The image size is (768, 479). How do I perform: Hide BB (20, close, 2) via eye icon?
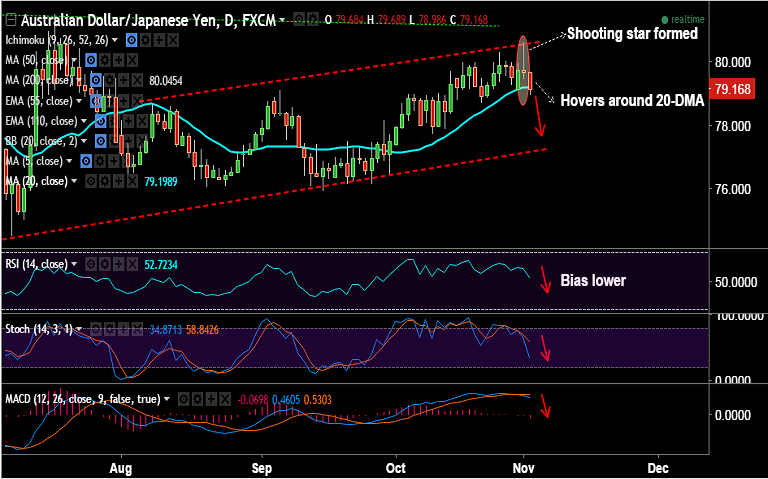coord(100,141)
